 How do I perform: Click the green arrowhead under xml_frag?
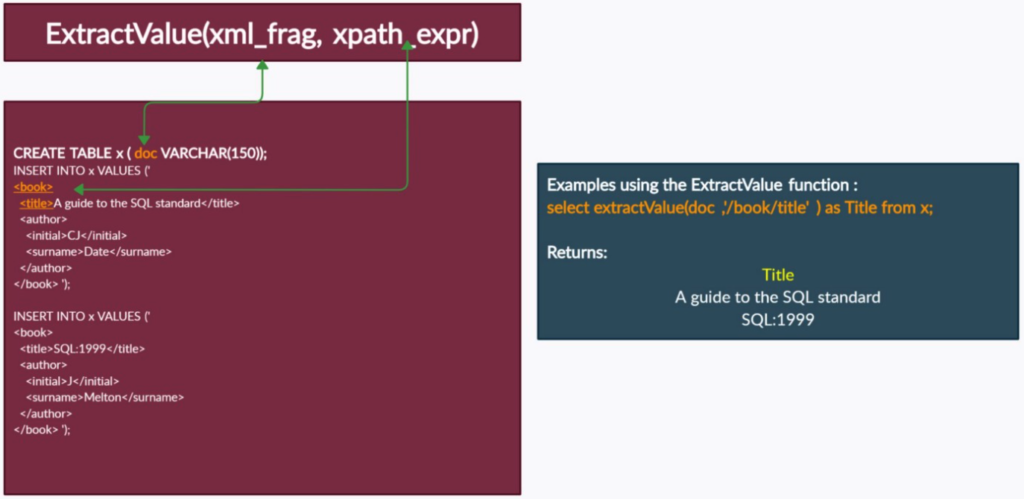coord(262,65)
